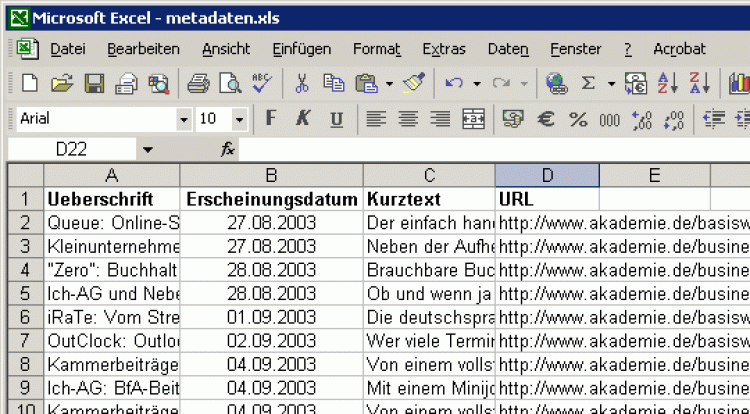Expand the font size 10 dropdown
Image resolution: width=750 pixels, height=414 pixels.
pyautogui.click(x=239, y=119)
